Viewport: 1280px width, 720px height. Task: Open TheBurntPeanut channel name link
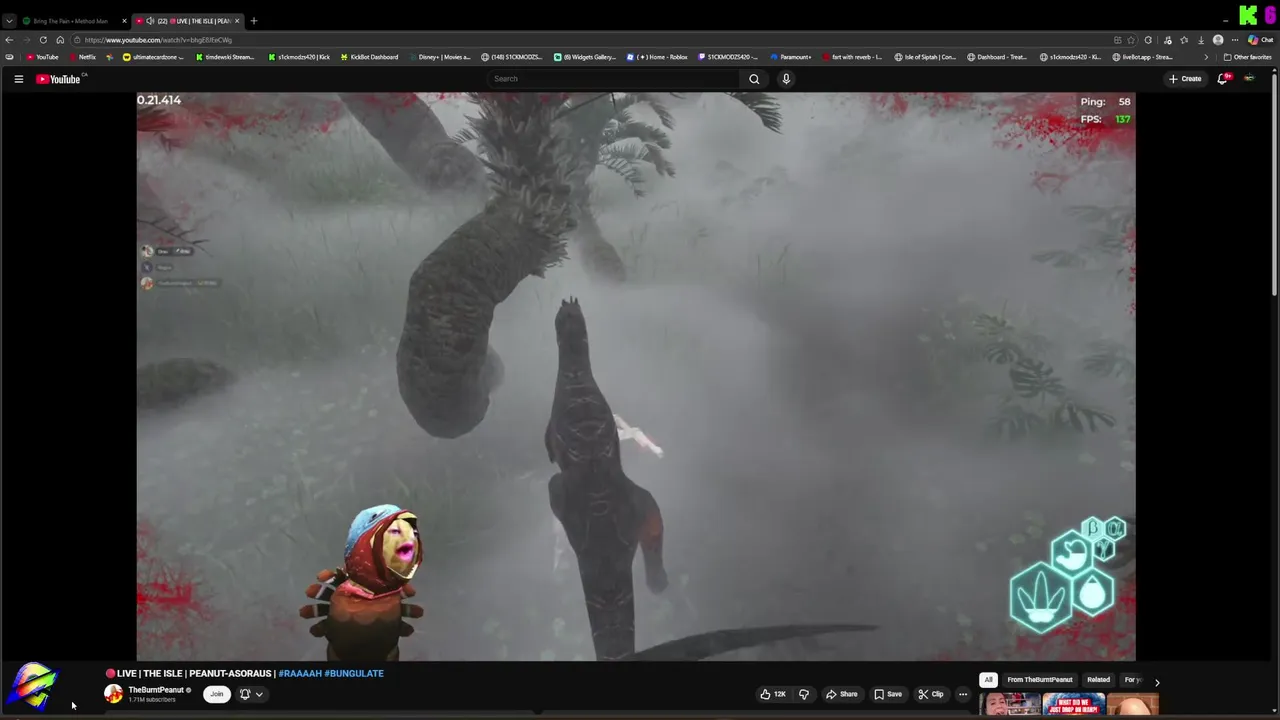coord(155,690)
